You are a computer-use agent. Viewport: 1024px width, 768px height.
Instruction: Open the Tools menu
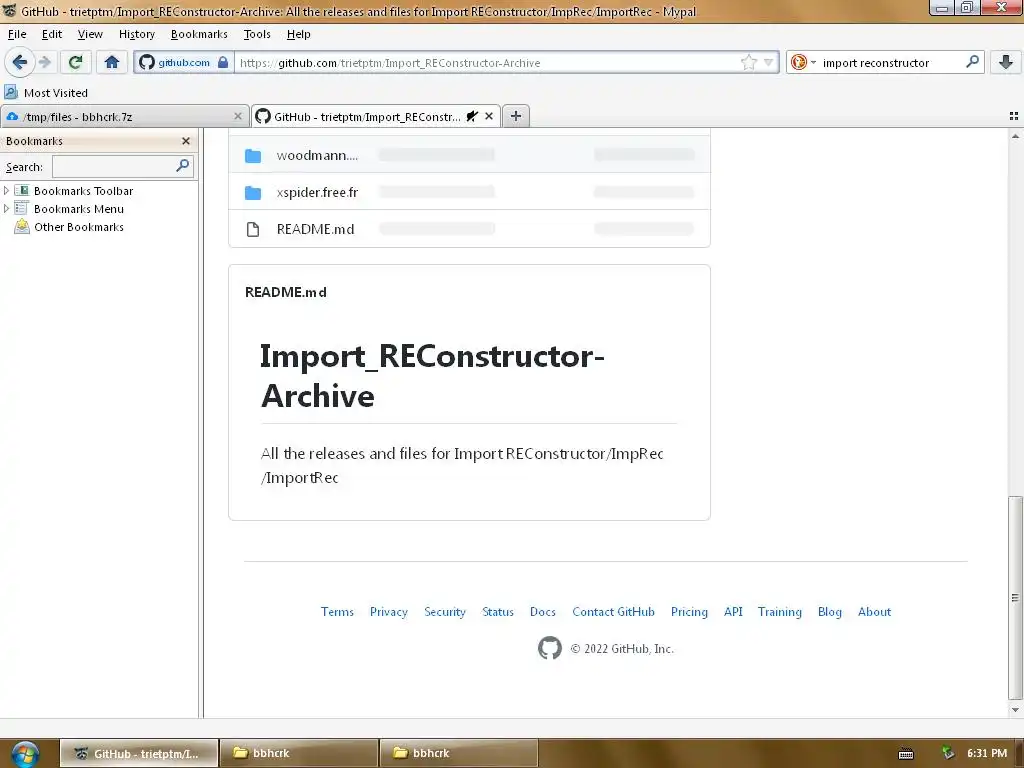[x=257, y=34]
